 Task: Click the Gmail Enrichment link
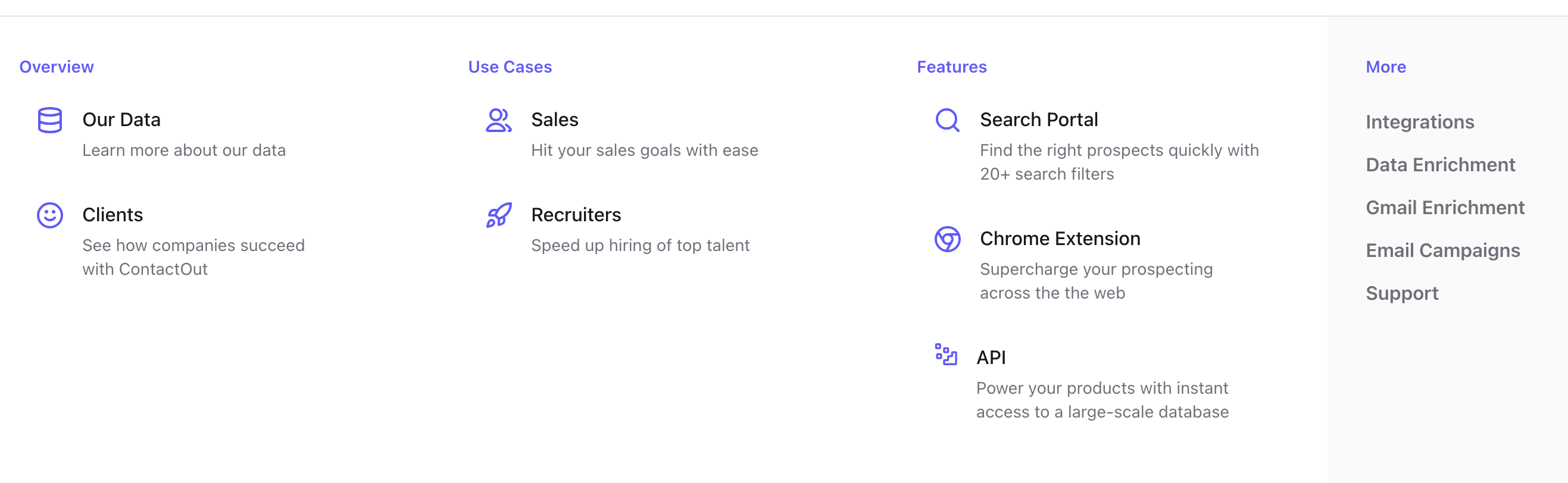coord(1445,208)
